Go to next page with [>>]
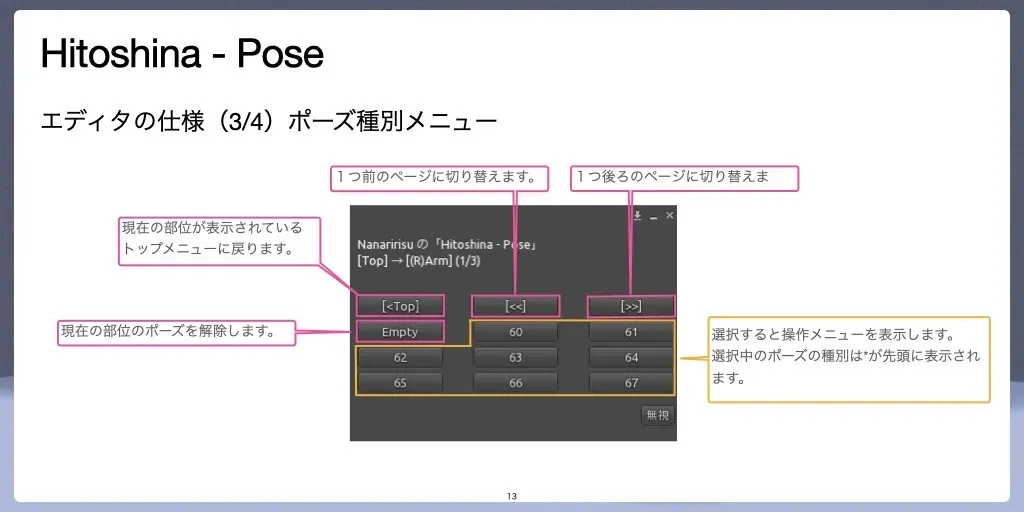Viewport: 1024px width, 512px height. point(631,306)
